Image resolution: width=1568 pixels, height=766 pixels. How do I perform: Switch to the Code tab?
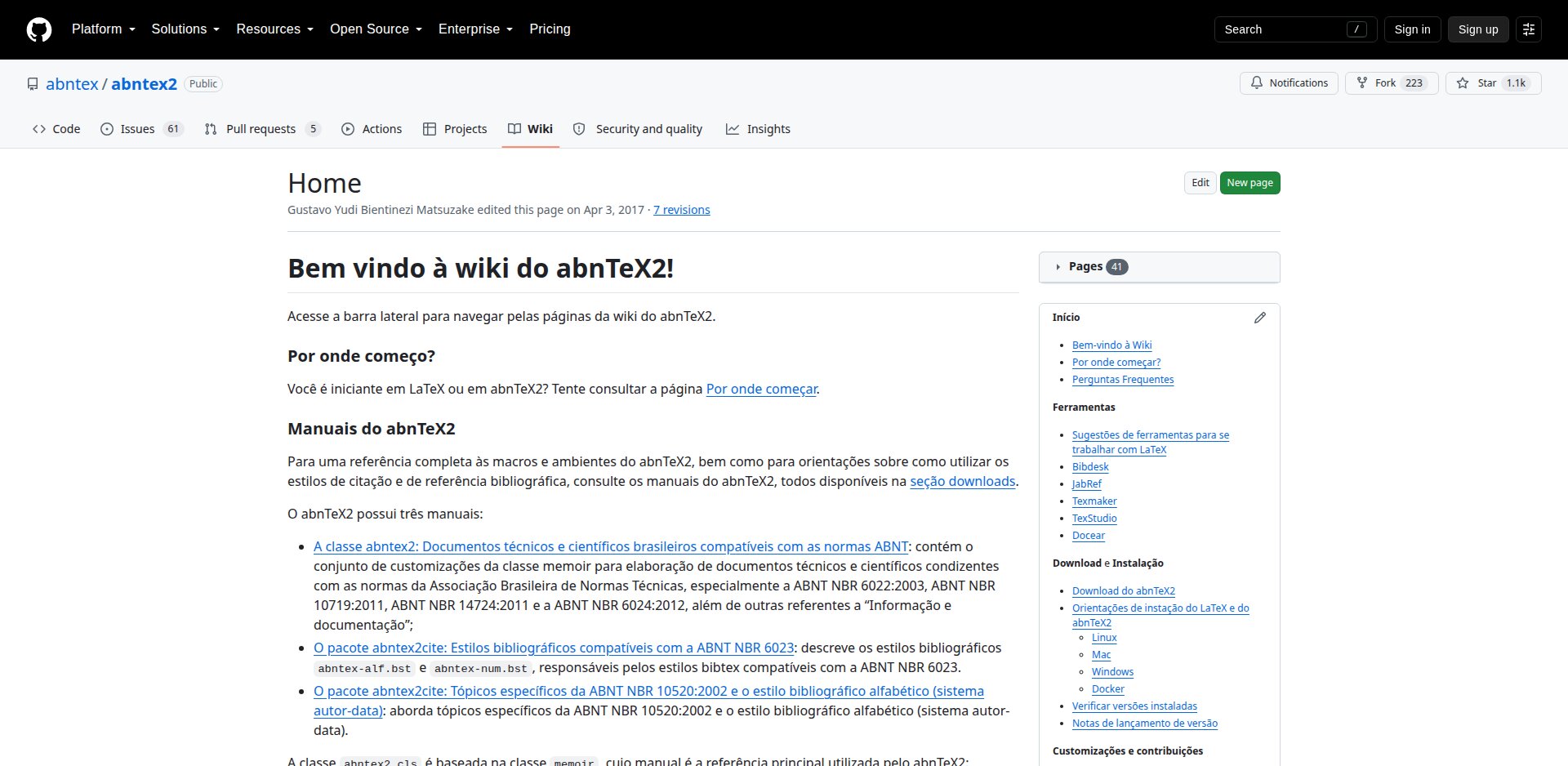(56, 129)
